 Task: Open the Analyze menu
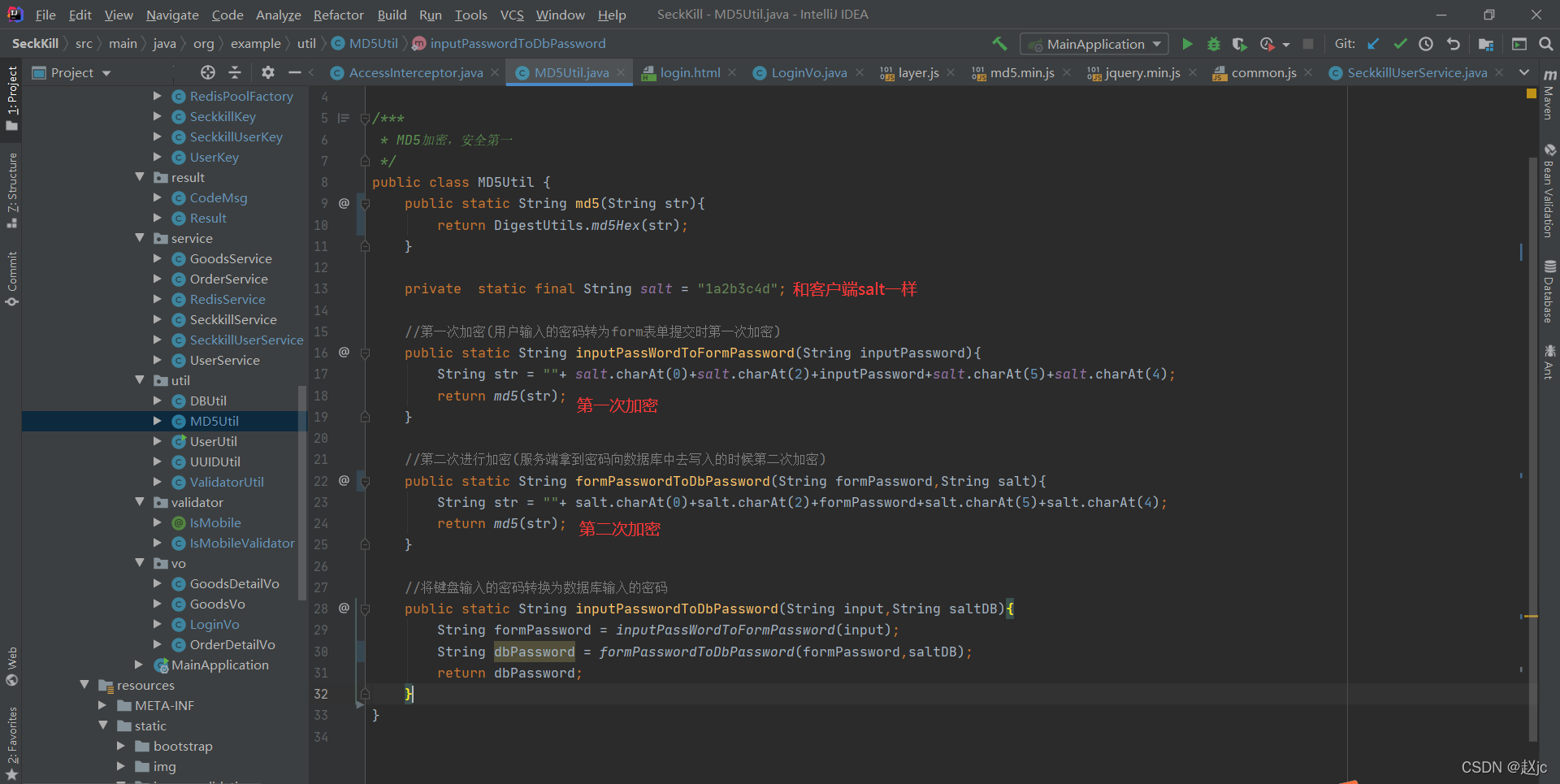click(x=278, y=15)
